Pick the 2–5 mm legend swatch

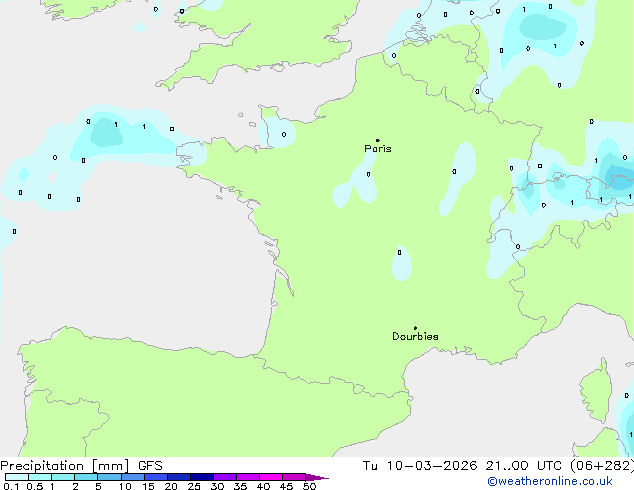coord(86,477)
